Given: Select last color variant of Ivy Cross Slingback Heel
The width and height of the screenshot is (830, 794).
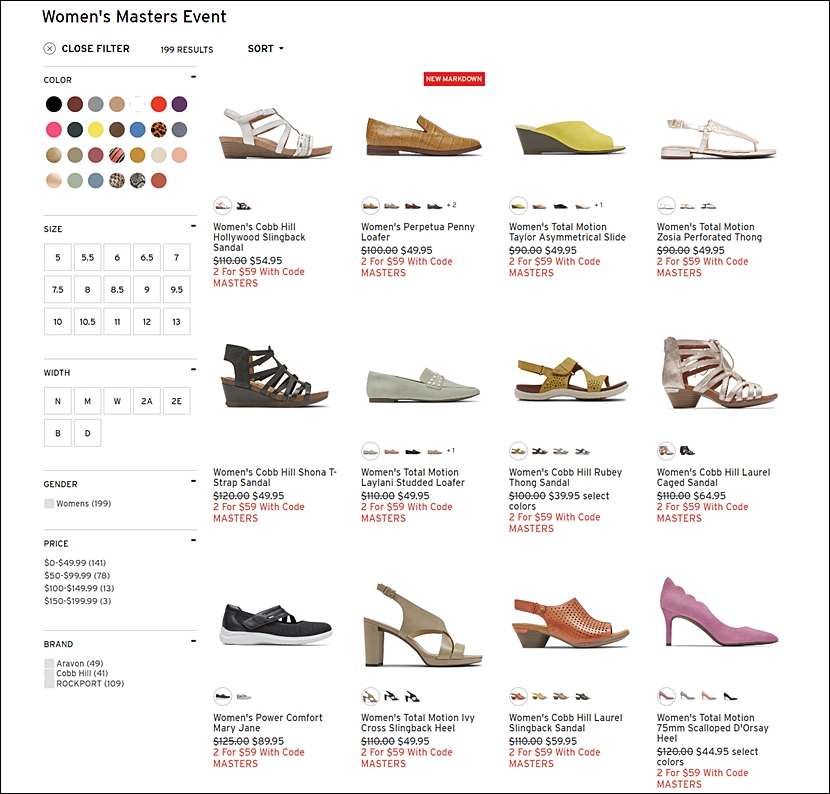Looking at the screenshot, I should (412, 696).
